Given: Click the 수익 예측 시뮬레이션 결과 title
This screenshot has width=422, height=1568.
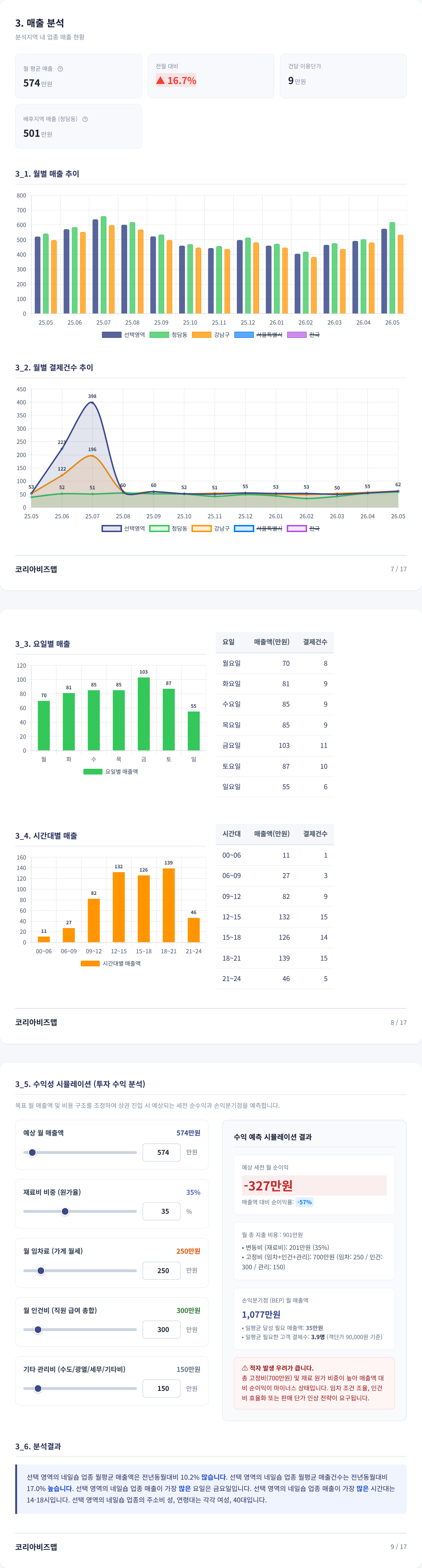Looking at the screenshot, I should 273,1137.
